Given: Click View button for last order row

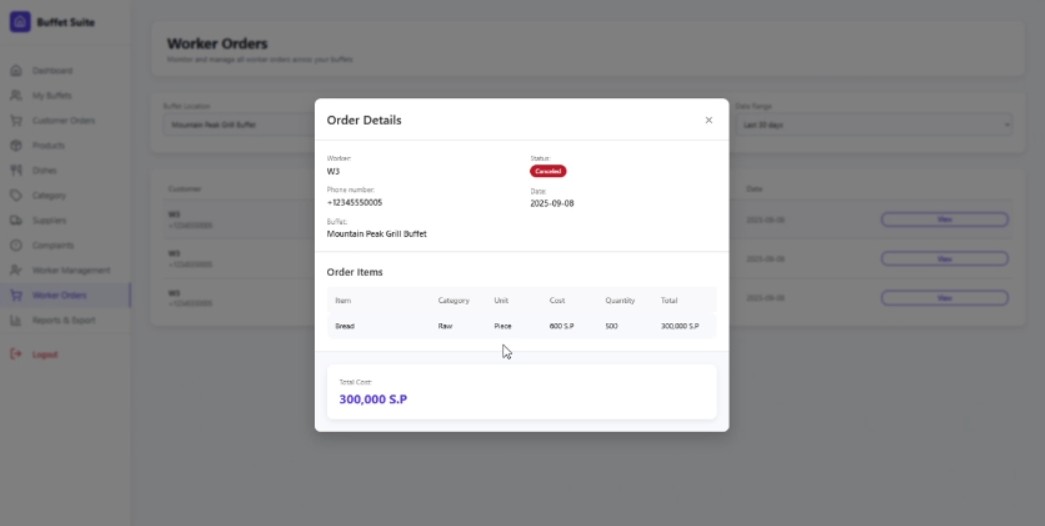Looking at the screenshot, I should pos(944,298).
